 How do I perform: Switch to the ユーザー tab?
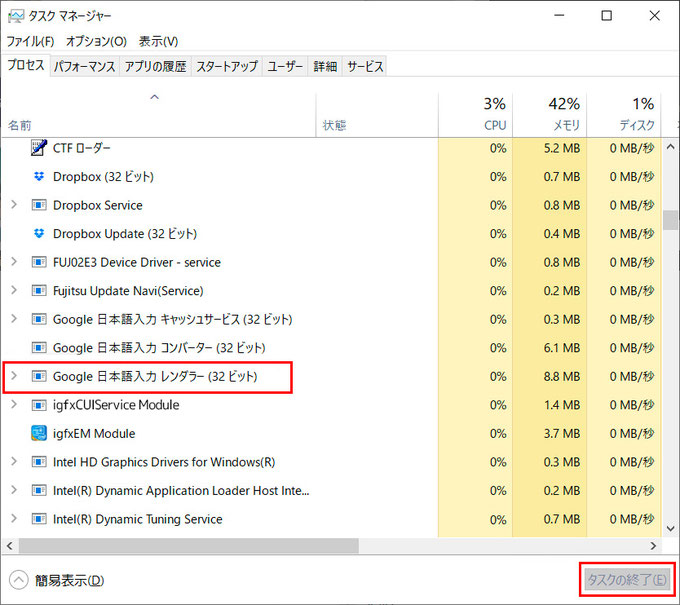coord(284,66)
